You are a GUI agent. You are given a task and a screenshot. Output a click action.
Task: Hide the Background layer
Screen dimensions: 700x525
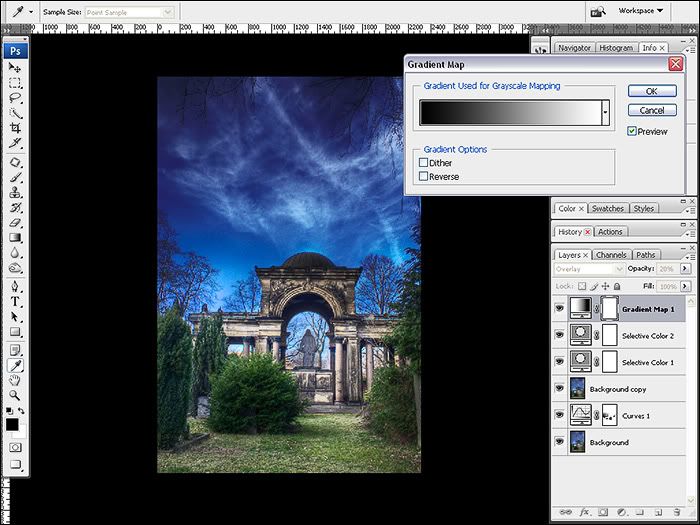[559, 442]
